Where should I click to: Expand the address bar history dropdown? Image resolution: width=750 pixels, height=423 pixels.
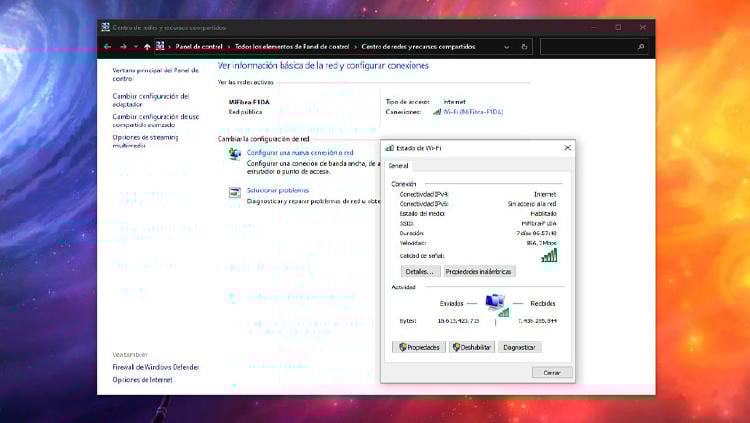[509, 46]
